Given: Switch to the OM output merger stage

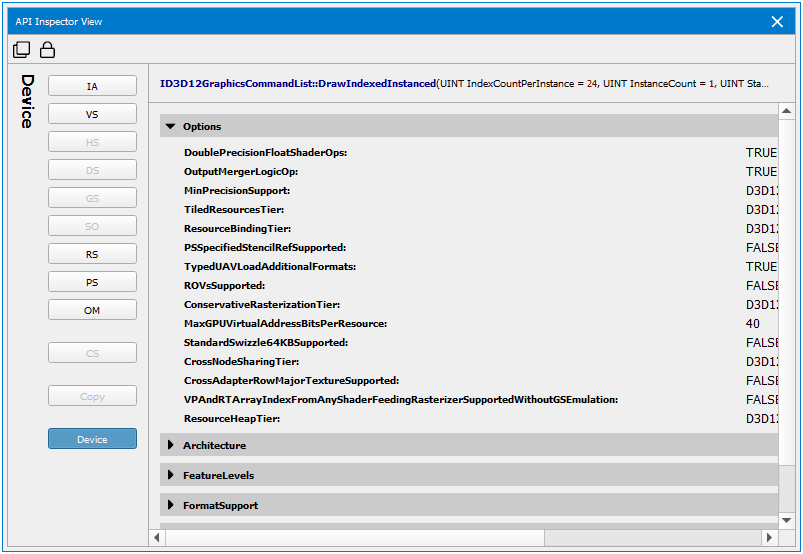Looking at the screenshot, I should click(x=92, y=310).
